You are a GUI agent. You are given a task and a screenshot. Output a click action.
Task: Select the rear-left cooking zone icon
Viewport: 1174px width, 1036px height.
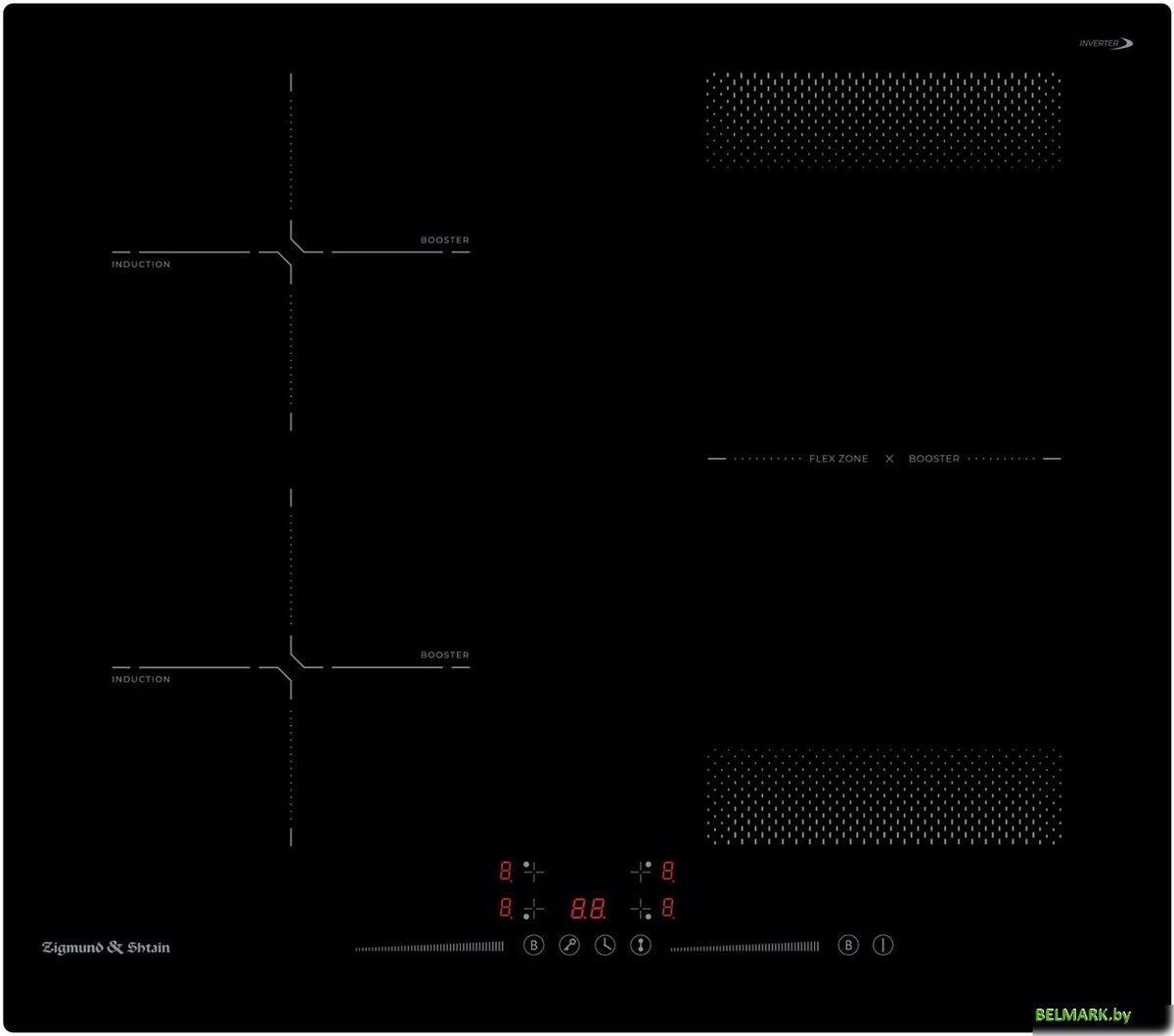(533, 870)
